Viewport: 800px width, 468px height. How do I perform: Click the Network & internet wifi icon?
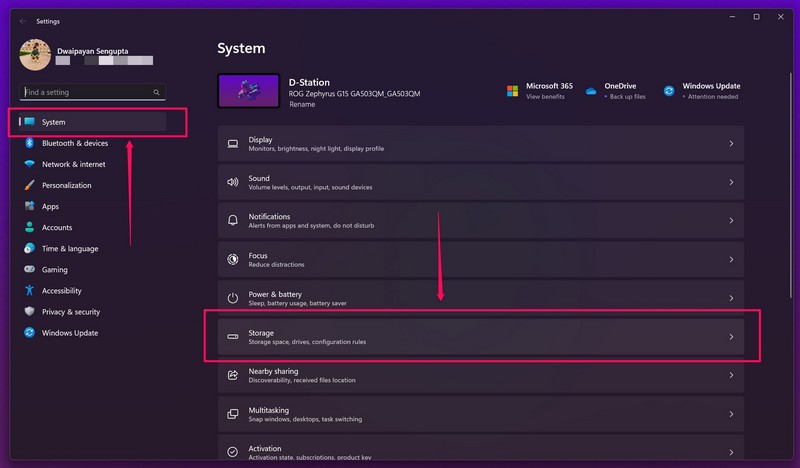point(30,164)
